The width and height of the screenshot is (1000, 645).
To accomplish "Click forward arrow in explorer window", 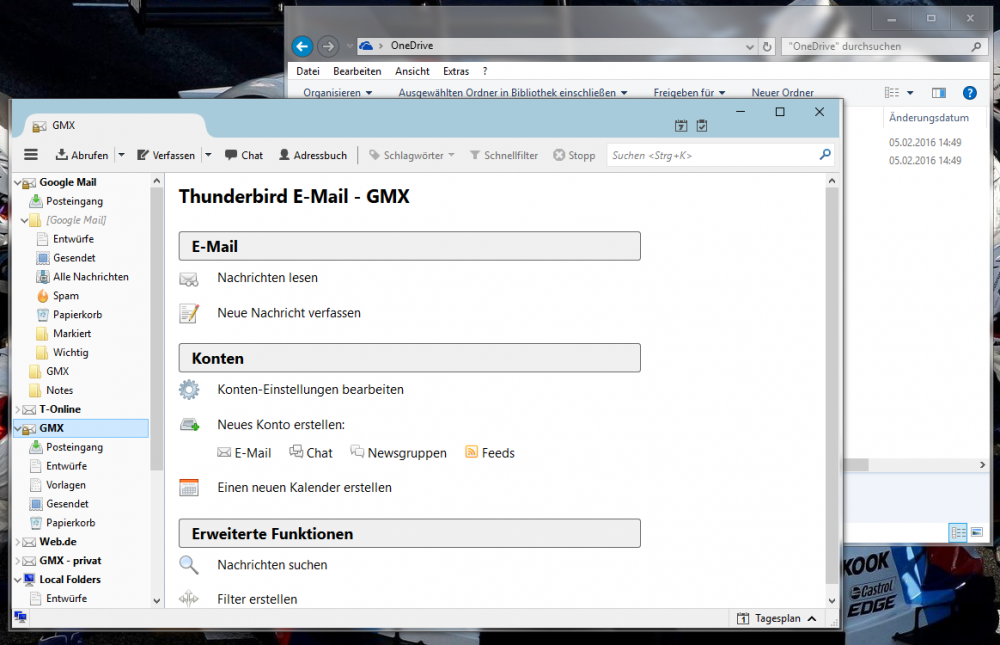I will coord(328,46).
